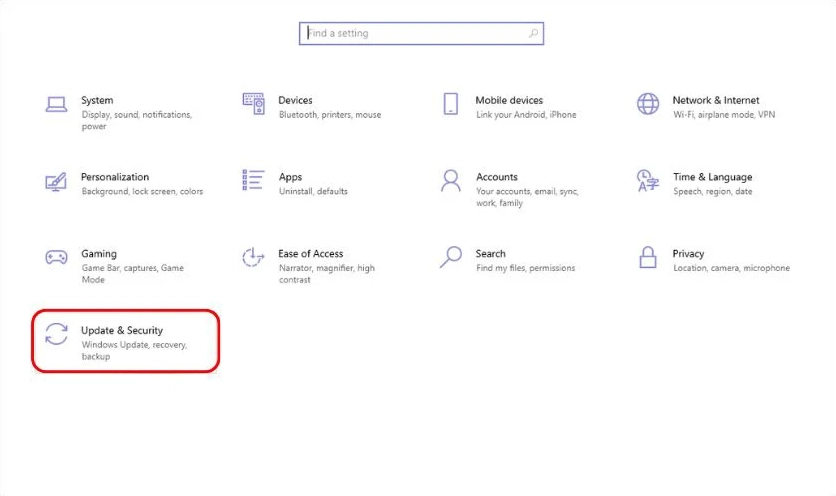Viewport: 836px width, 496px height.
Task: Open the Mobile devices heading
Action: (509, 100)
